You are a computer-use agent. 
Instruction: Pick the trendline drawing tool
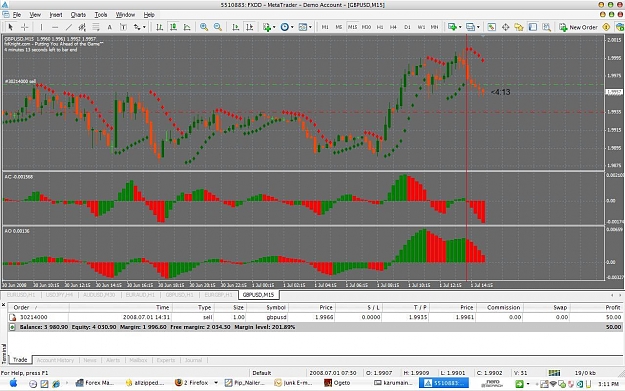tap(69, 27)
